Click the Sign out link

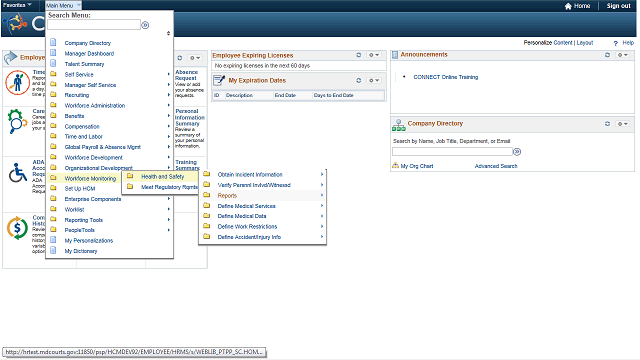[618, 6]
